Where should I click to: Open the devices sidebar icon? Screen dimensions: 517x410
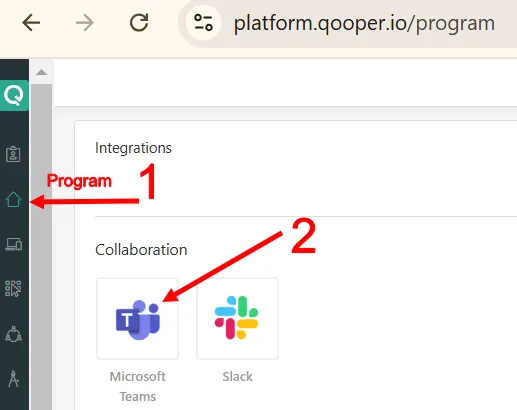pos(14,244)
